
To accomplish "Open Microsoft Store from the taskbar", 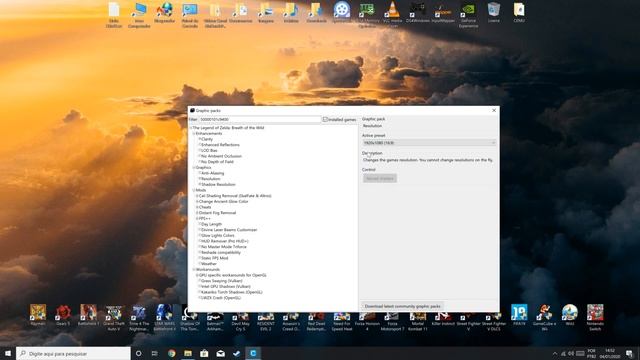I will [x=204, y=353].
